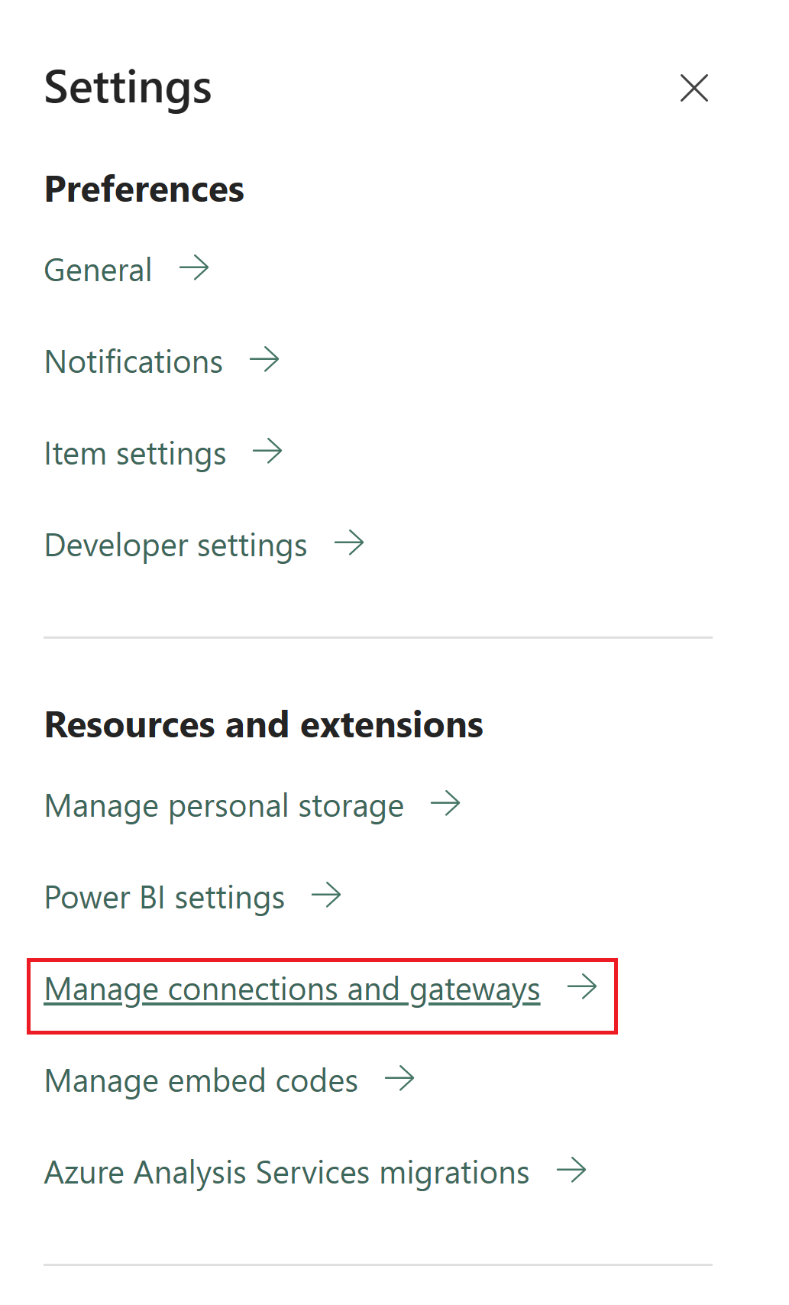Open Manage embed codes
789x1305 pixels.
pyautogui.click(x=200, y=1079)
